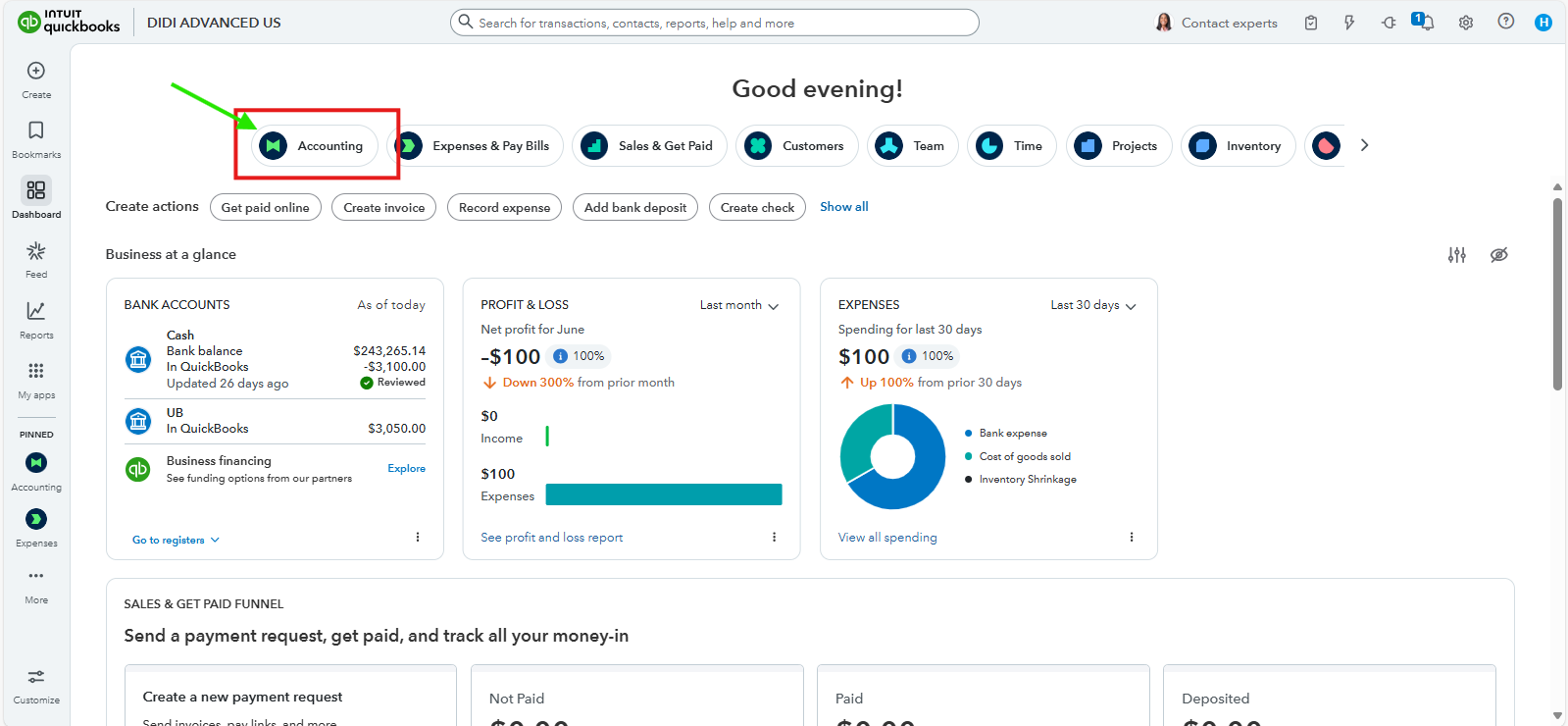1568x726 pixels.
Task: Open Profit & Loss card options menu
Action: 774,537
